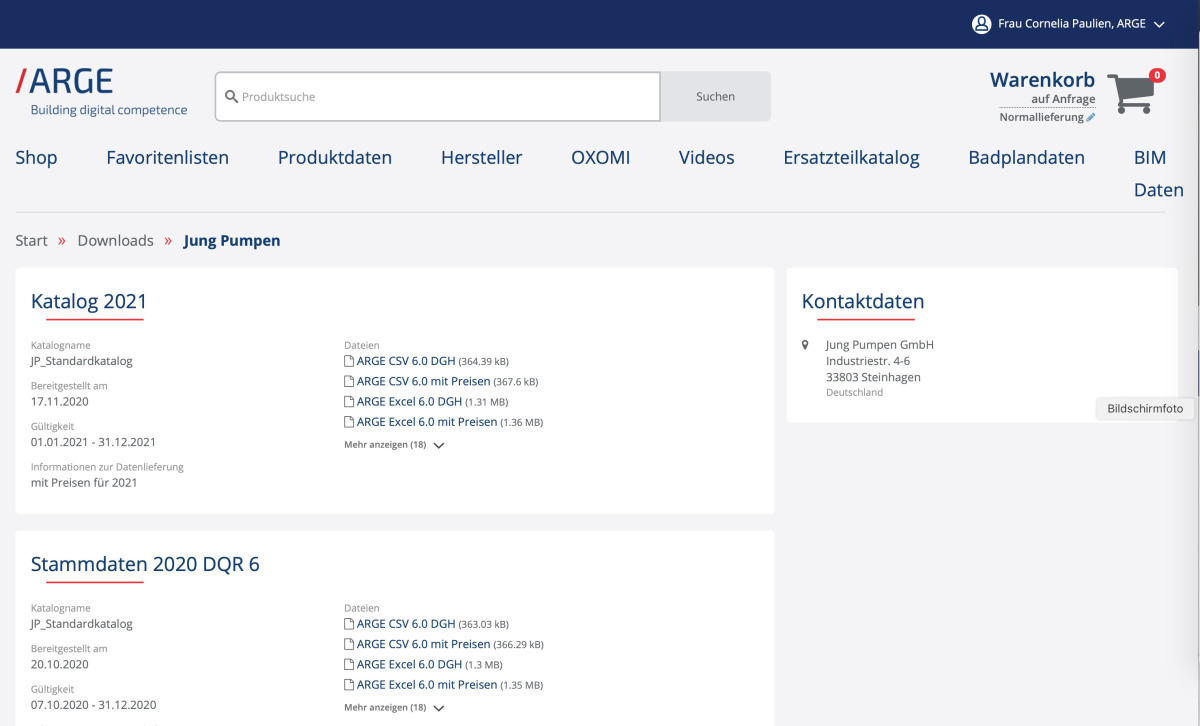Download Katalog 2021 ARGE CSV 6.0 DGH
Viewport: 1200px width, 726px height.
point(406,361)
